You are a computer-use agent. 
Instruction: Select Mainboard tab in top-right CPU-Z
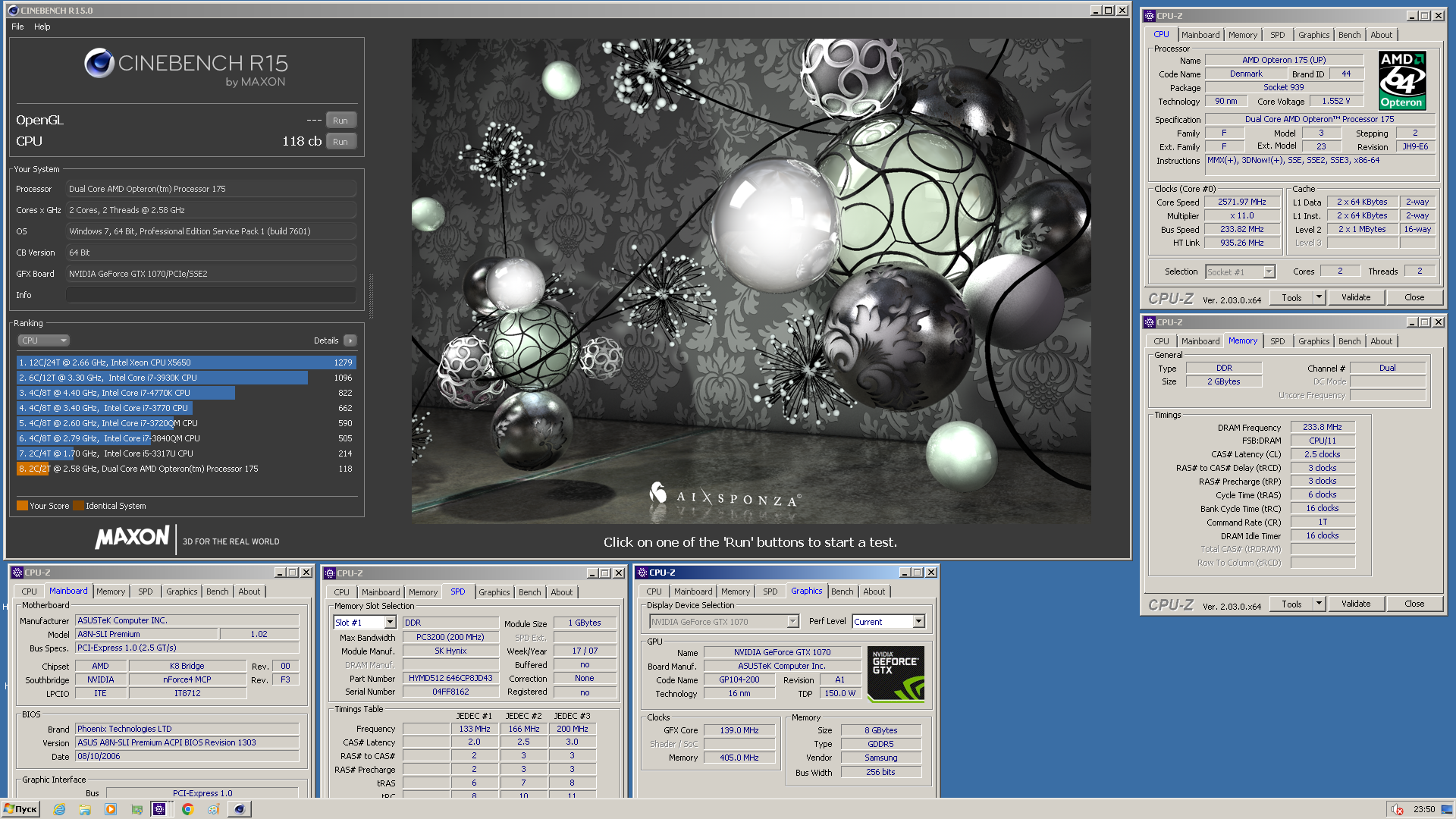click(x=1200, y=35)
